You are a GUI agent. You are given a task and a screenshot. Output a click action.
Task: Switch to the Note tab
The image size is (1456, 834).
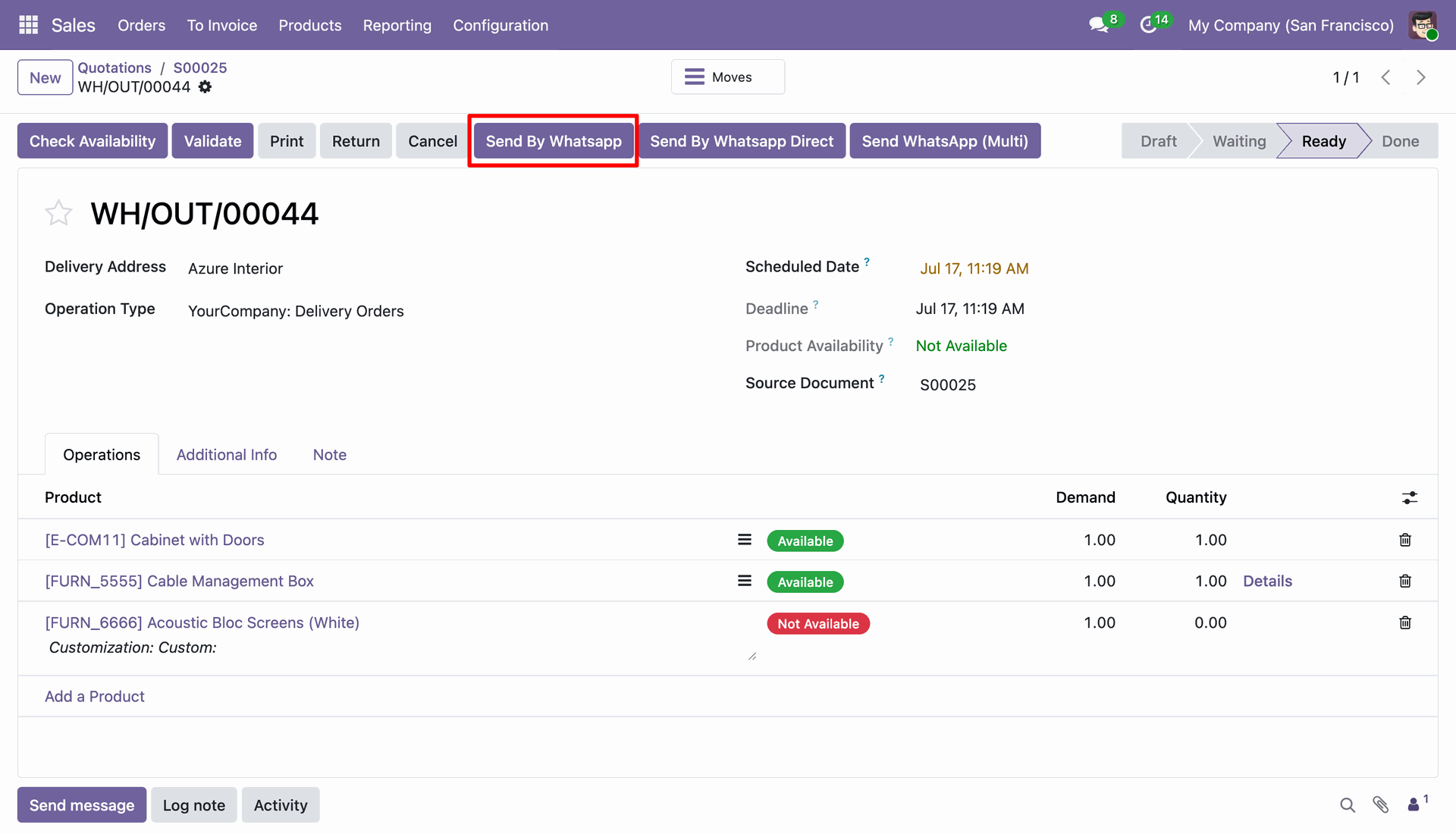click(x=330, y=454)
